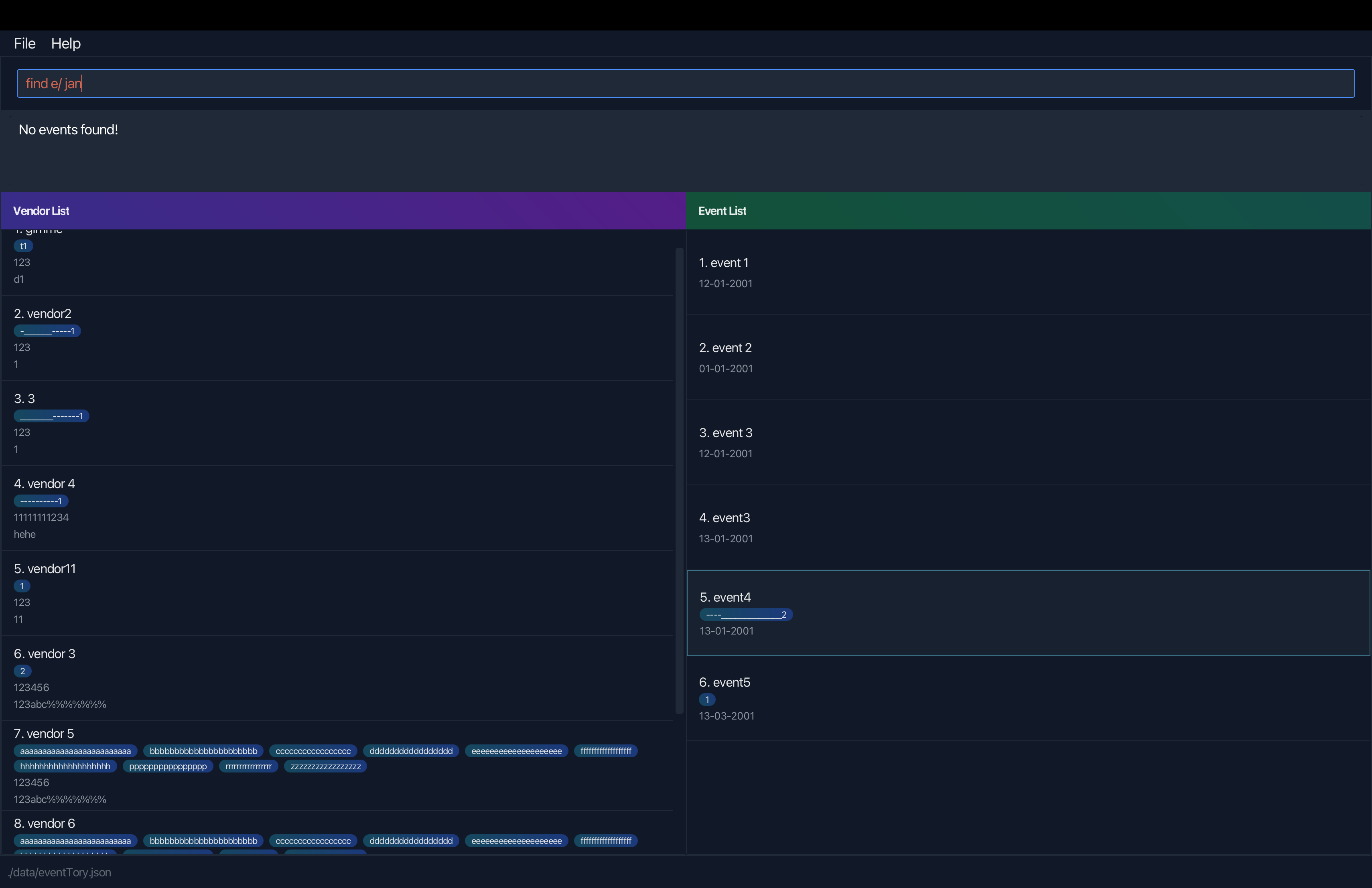1372x888 pixels.
Task: Click vendor 5's hhhh tag
Action: (65, 766)
